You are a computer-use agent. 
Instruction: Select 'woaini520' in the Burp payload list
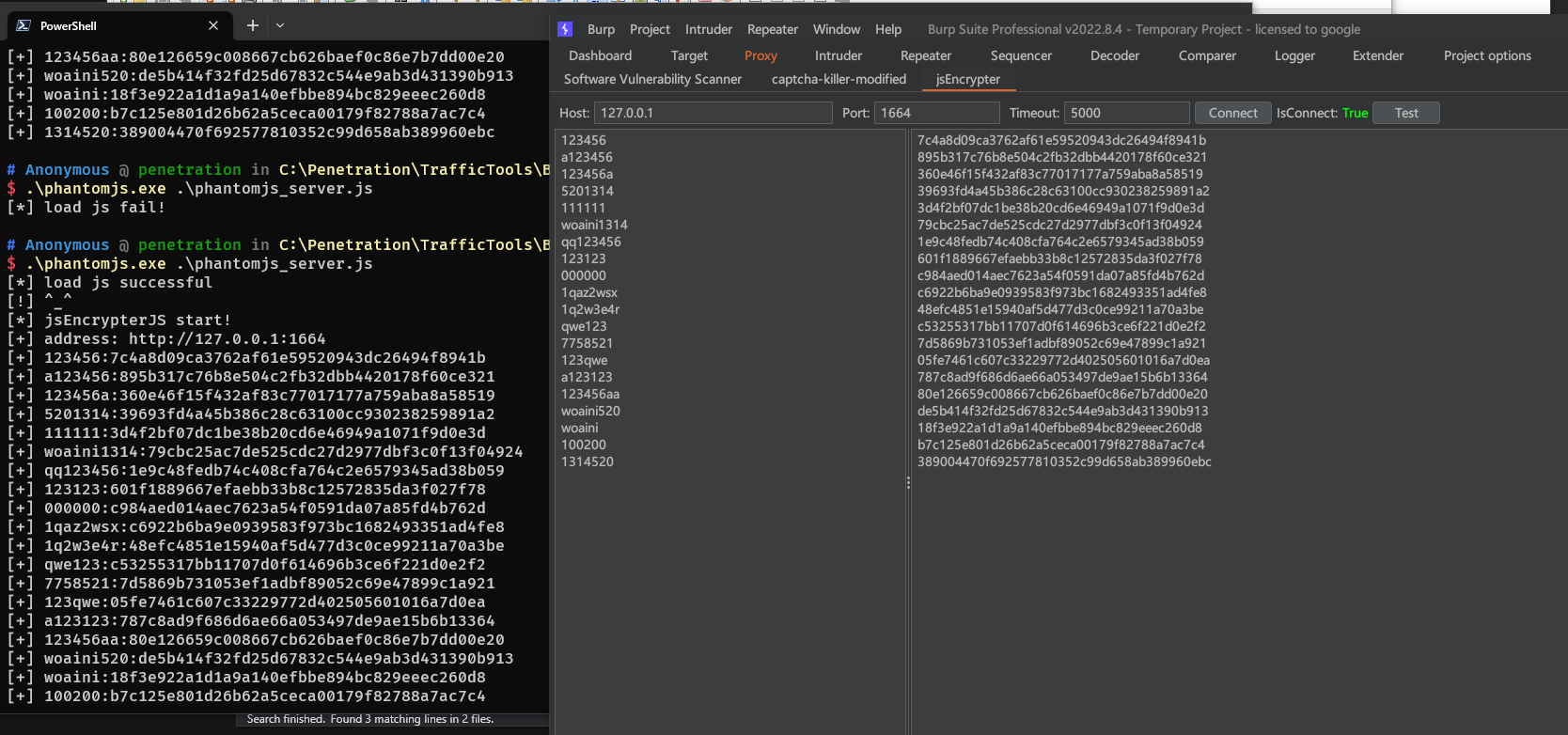click(x=590, y=411)
